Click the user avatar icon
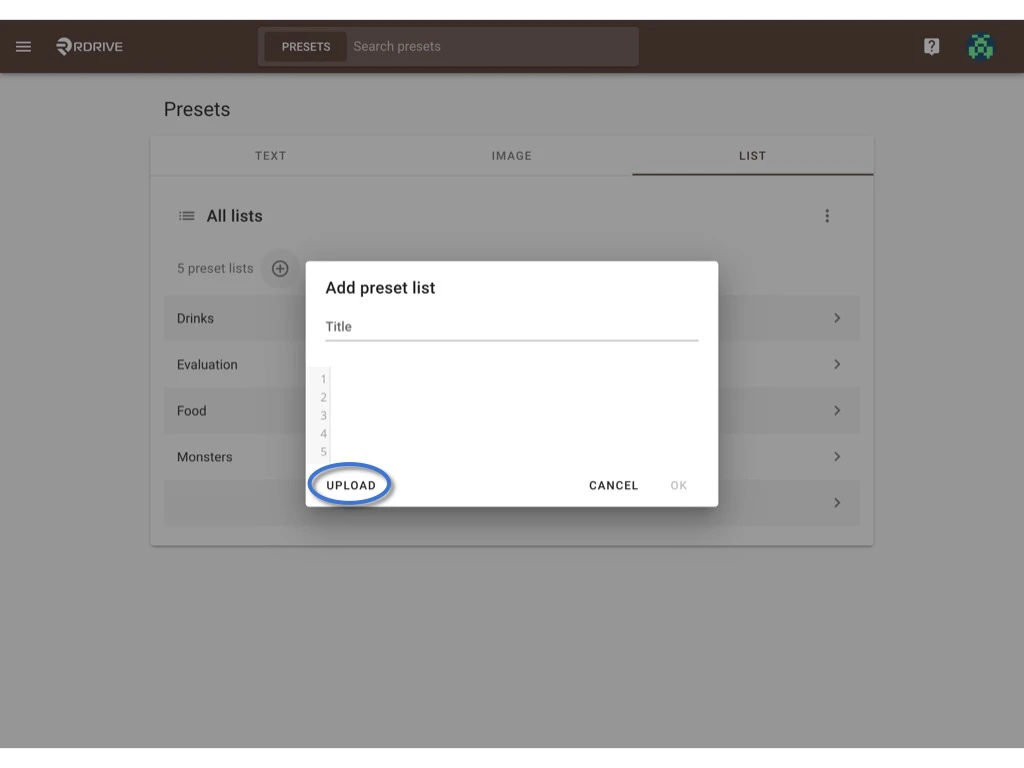 [x=981, y=46]
